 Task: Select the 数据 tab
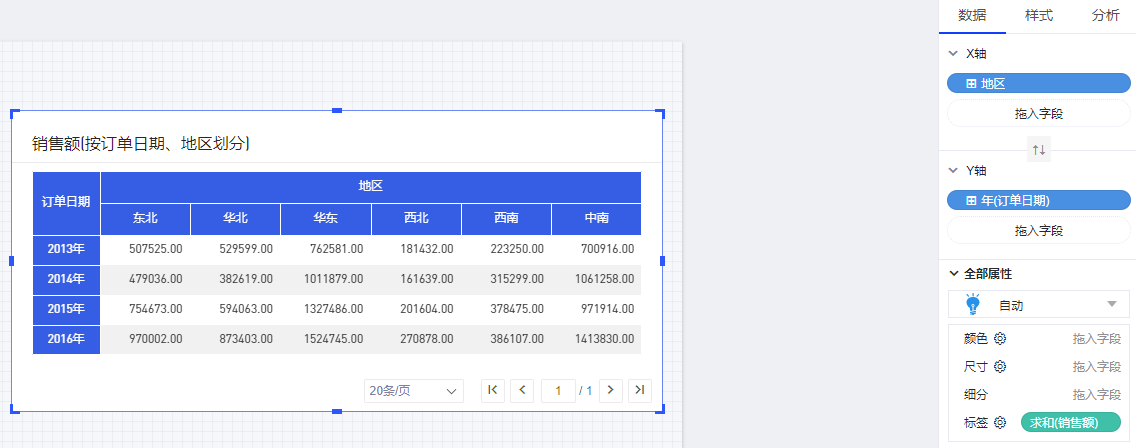click(x=972, y=16)
